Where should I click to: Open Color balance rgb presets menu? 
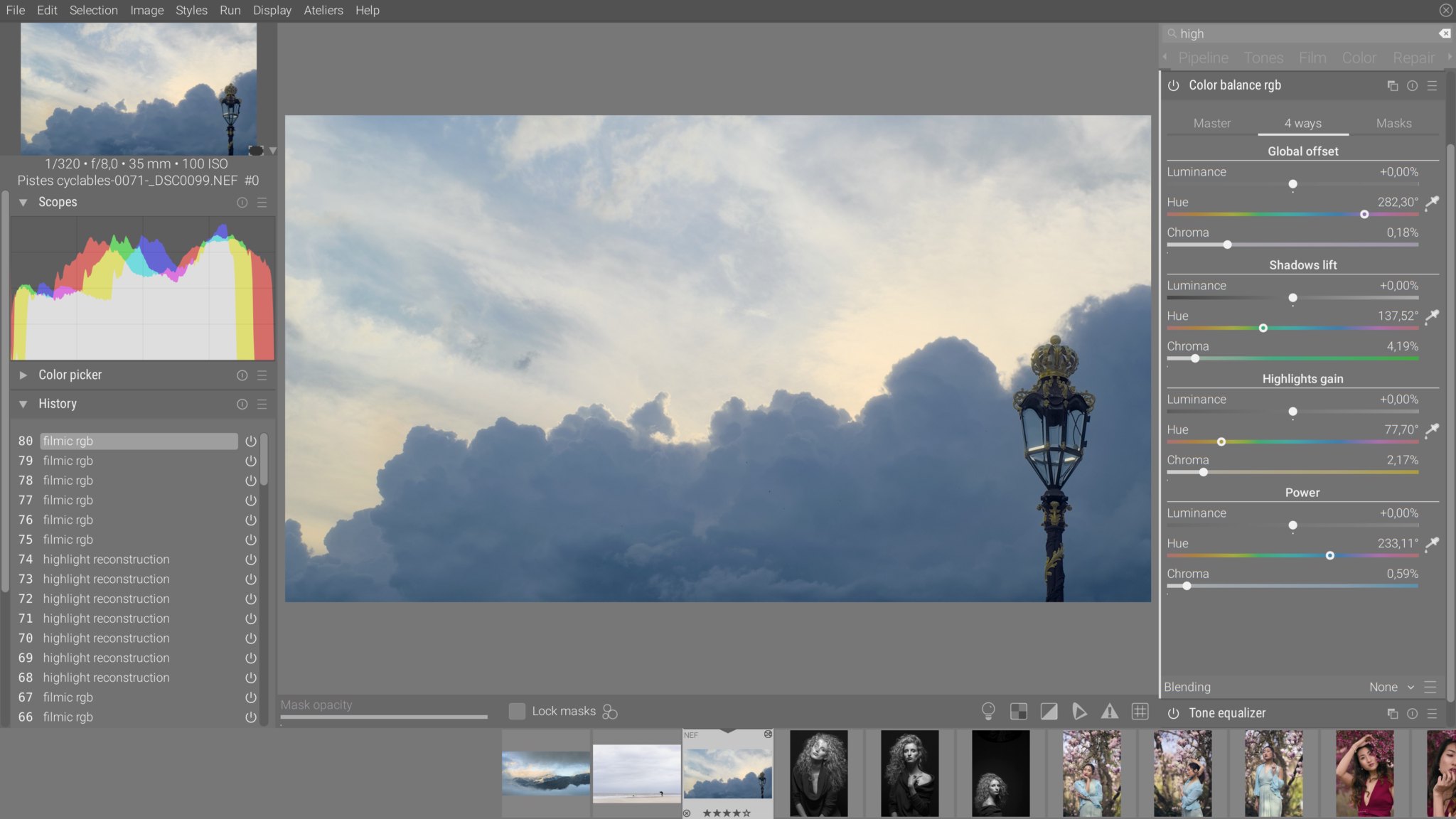(x=1433, y=85)
